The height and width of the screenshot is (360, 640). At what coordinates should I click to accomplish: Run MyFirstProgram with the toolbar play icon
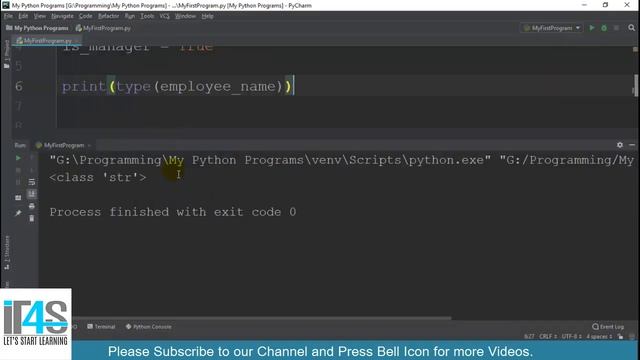592,28
